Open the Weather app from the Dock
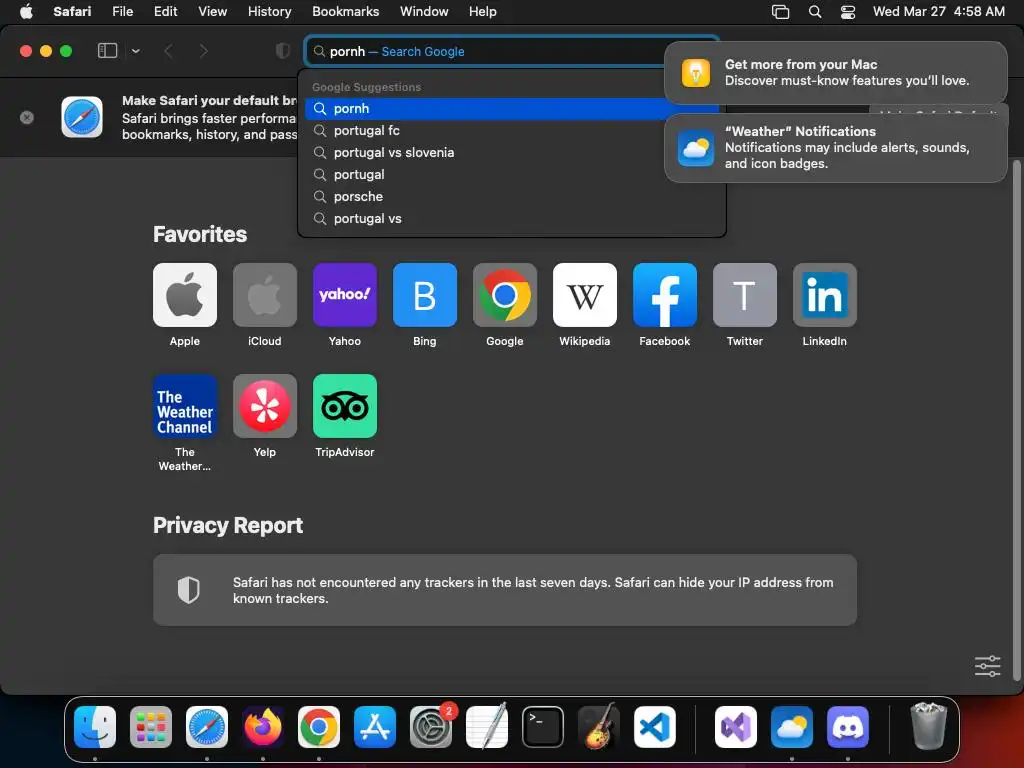 (x=792, y=727)
